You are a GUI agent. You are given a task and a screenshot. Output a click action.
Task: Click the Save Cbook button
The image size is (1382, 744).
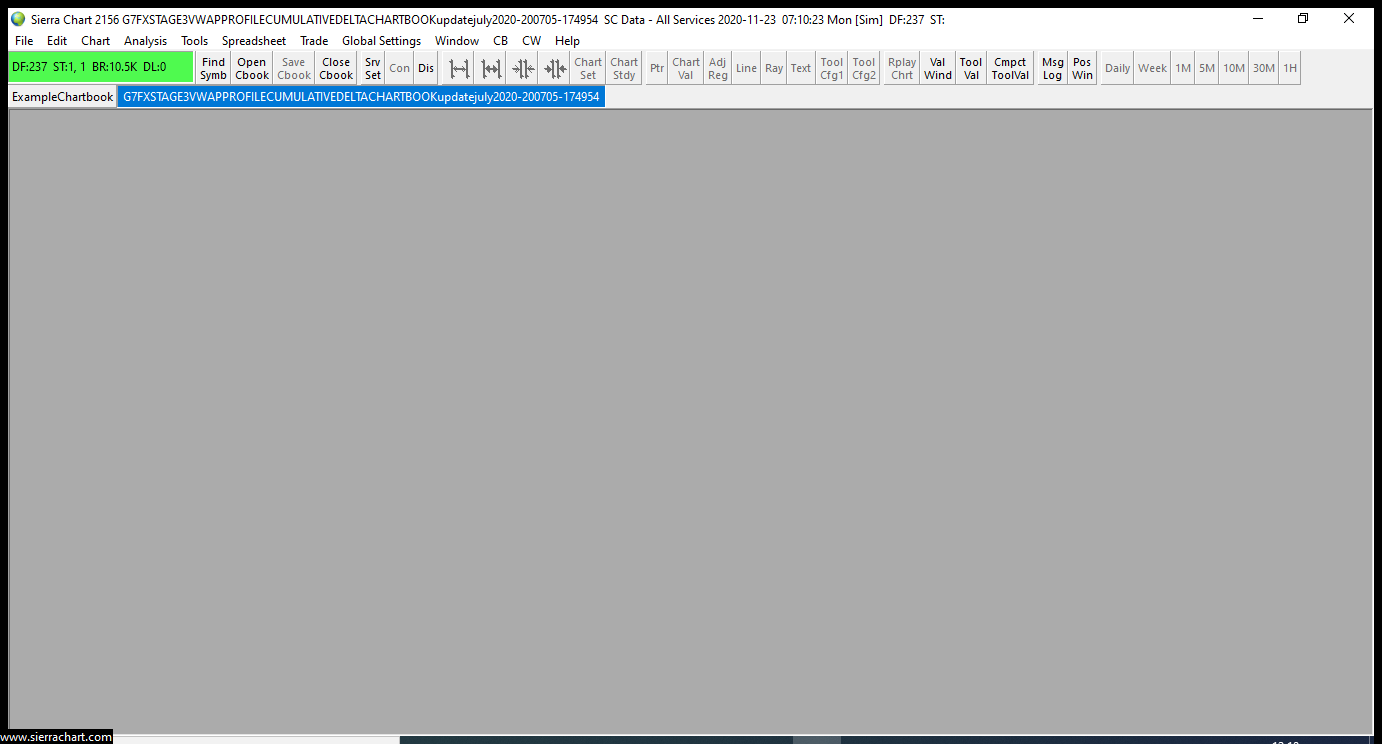pyautogui.click(x=294, y=68)
